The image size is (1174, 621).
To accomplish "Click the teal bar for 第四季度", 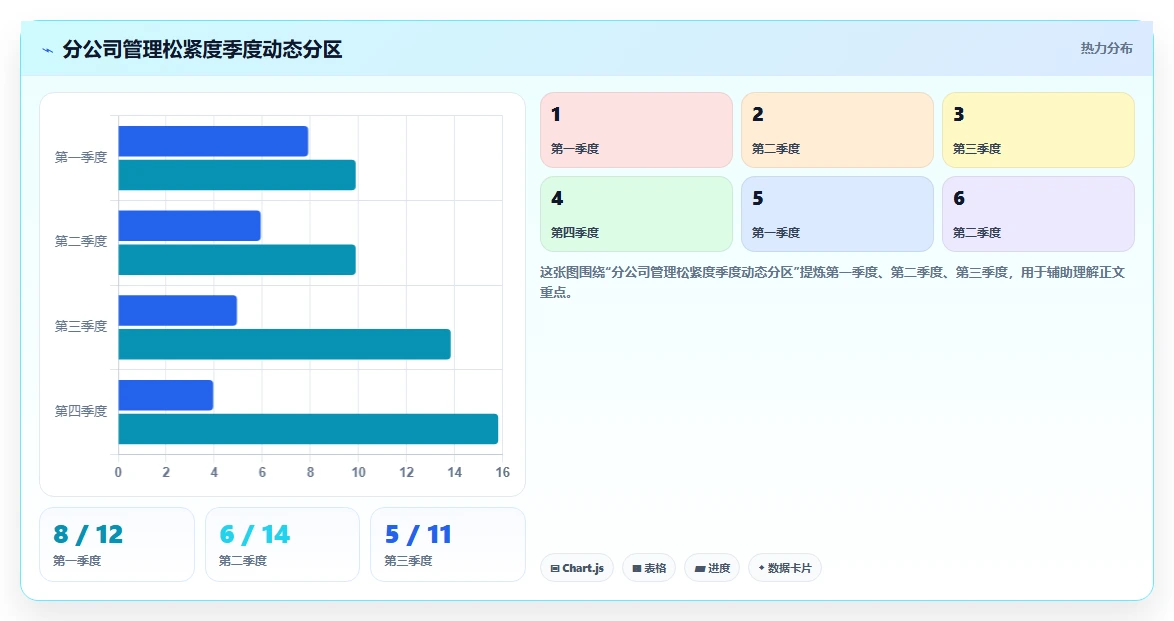I will click(x=308, y=429).
